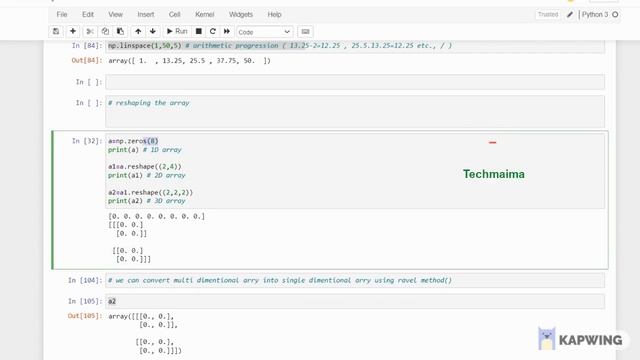This screenshot has height=360, width=640.
Task: Click the print(a2) # 3D array line
Action: (x=147, y=201)
